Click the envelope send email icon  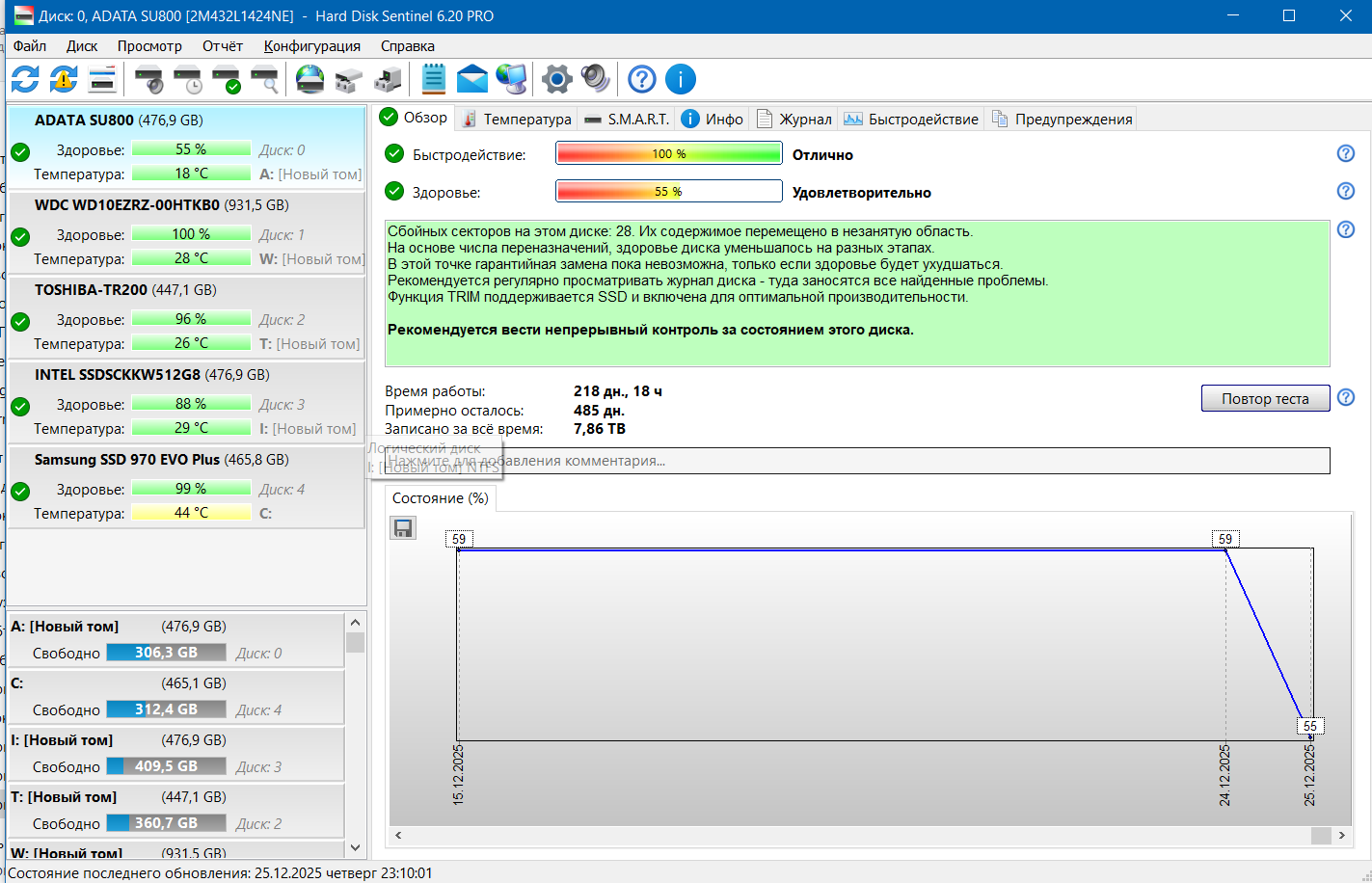(471, 79)
